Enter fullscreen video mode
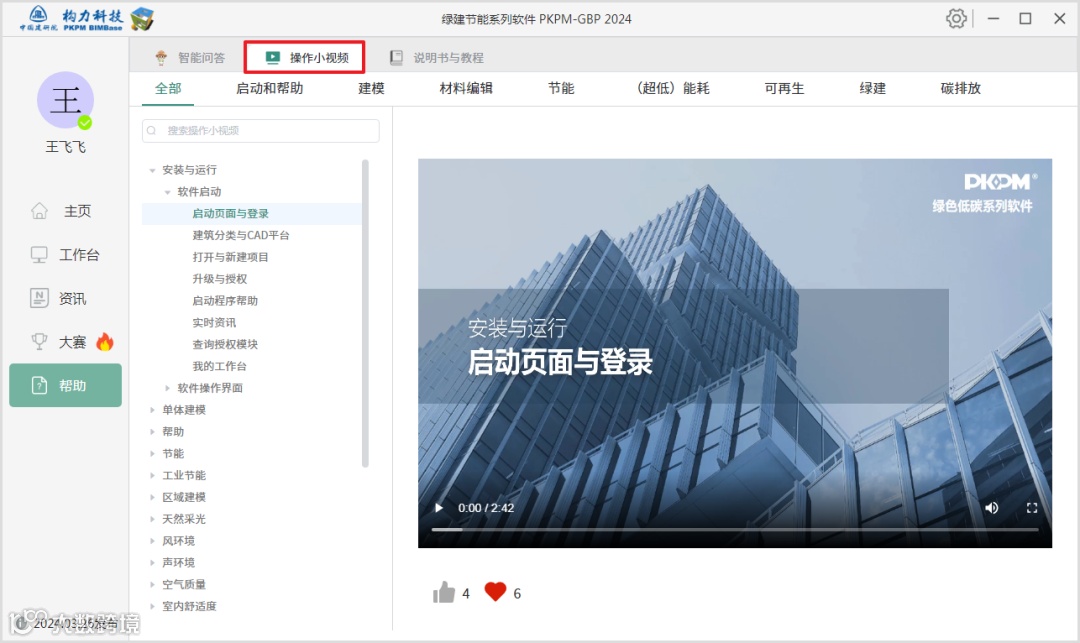1080x643 pixels. 1032,508
